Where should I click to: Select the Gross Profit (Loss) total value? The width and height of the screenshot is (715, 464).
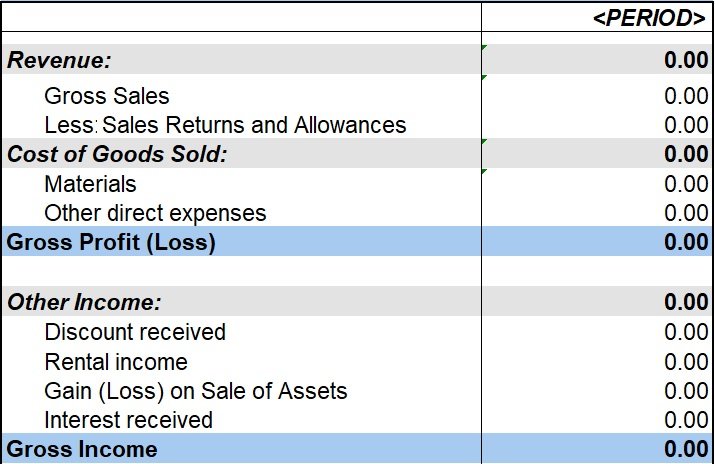pyautogui.click(x=597, y=241)
